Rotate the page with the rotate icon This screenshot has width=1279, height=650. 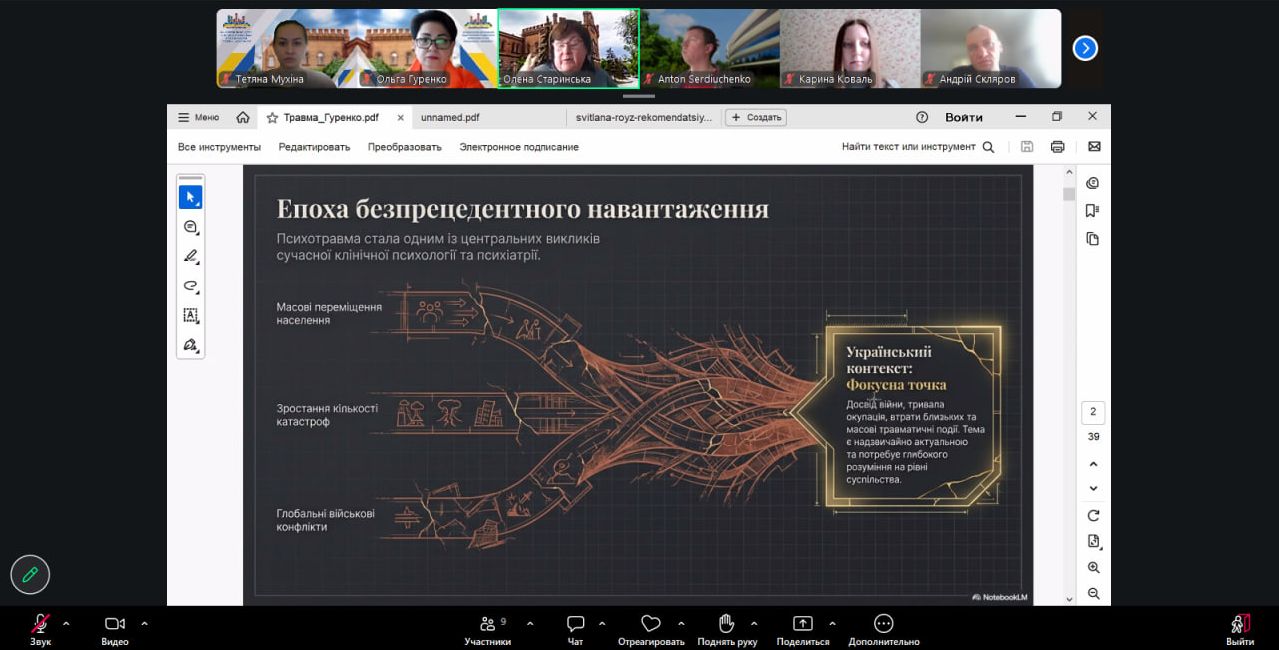(x=1093, y=515)
